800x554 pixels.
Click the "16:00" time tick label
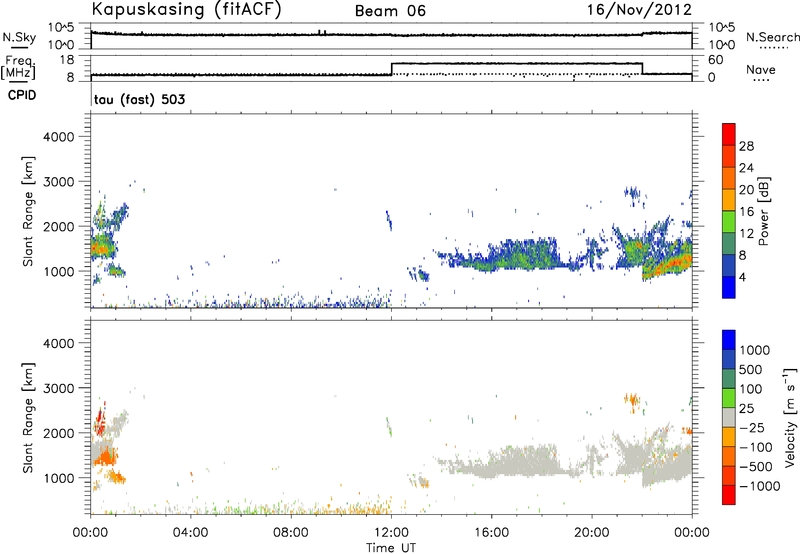coord(491,533)
